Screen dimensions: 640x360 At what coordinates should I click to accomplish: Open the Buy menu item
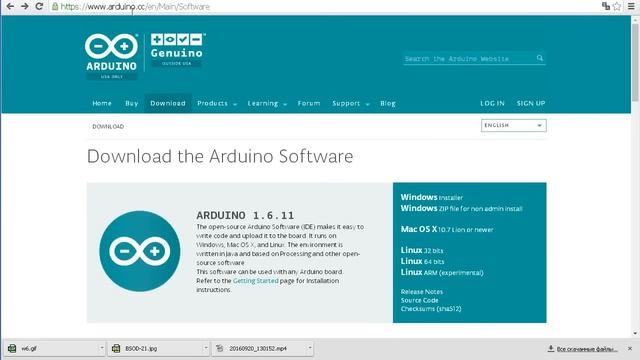coord(131,103)
